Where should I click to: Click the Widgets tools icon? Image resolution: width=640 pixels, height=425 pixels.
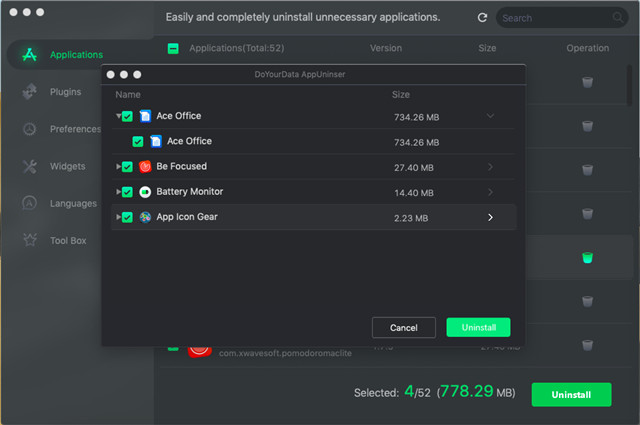pyautogui.click(x=29, y=166)
